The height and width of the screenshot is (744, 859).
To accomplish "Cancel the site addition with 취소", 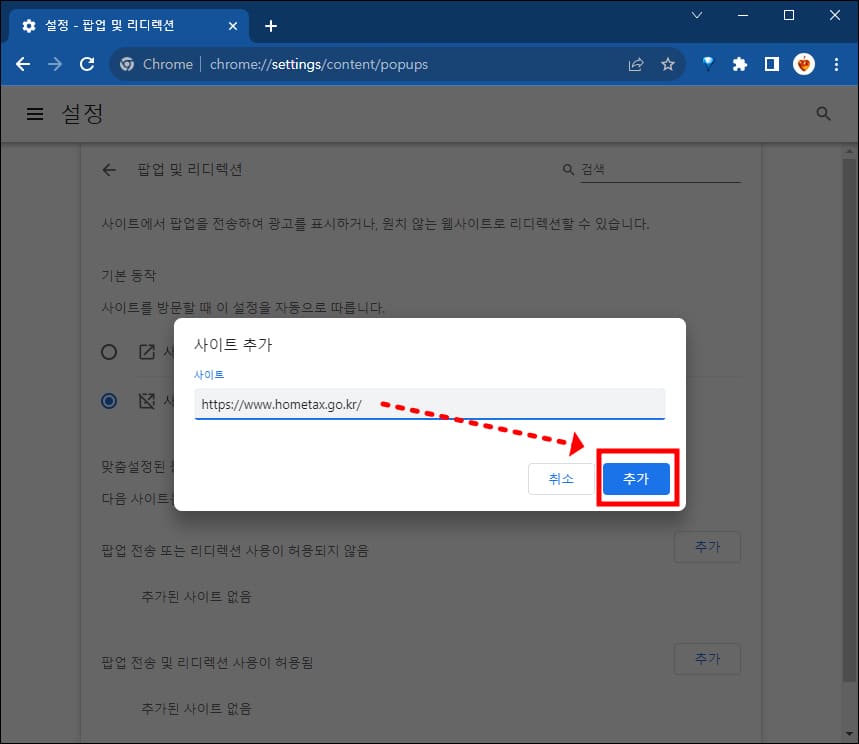I will pyautogui.click(x=561, y=479).
